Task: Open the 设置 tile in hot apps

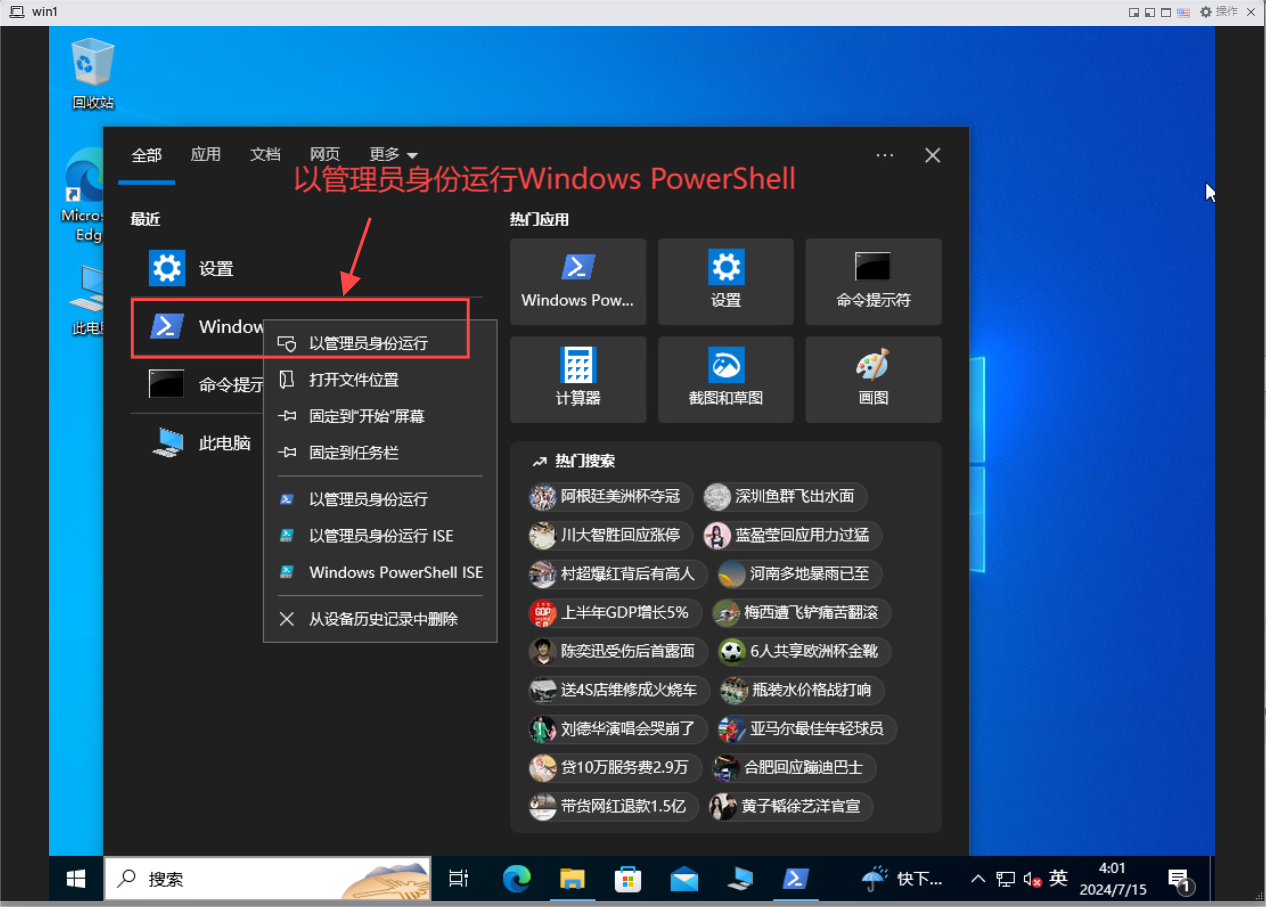Action: pos(725,281)
